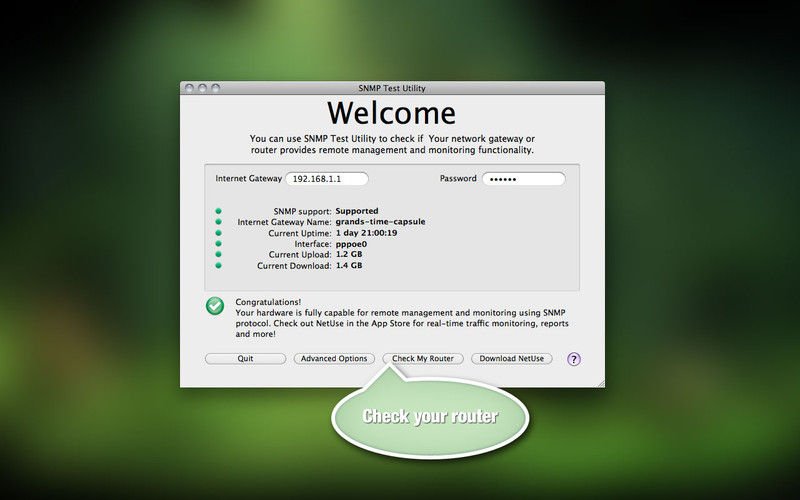Quit the SNMP Test Utility
This screenshot has width=800, height=500.
(245, 359)
